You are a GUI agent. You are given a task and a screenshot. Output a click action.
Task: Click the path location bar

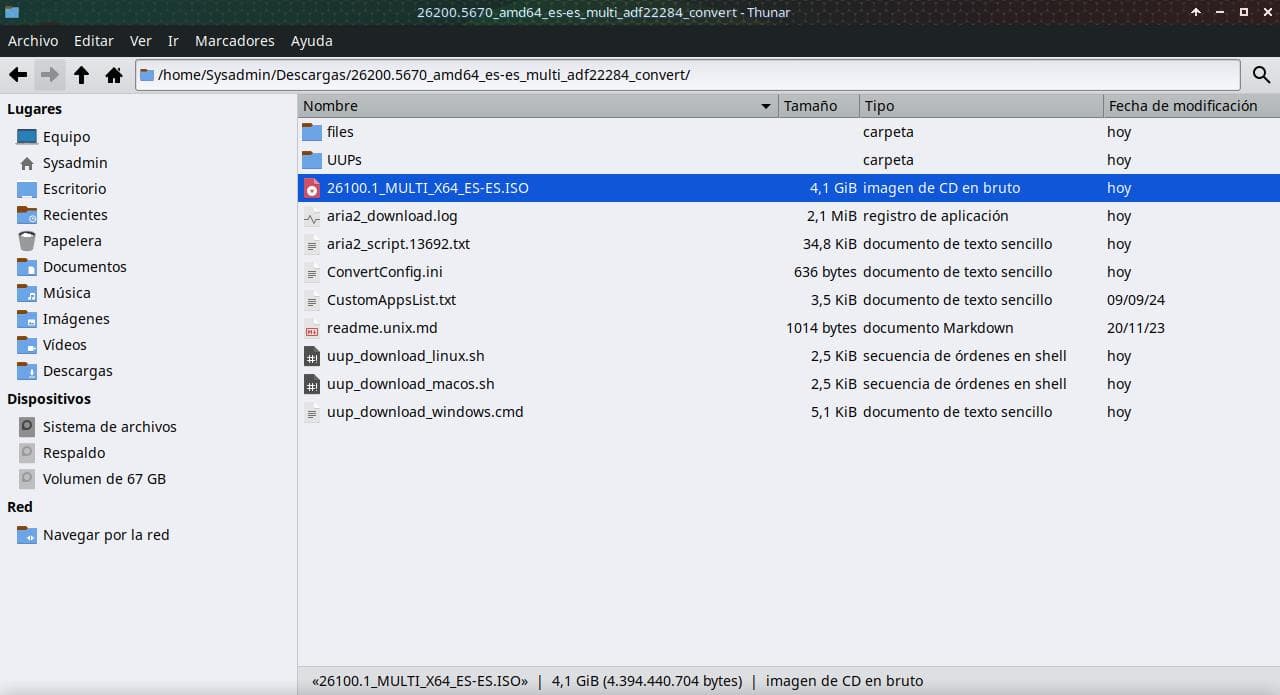tap(690, 75)
